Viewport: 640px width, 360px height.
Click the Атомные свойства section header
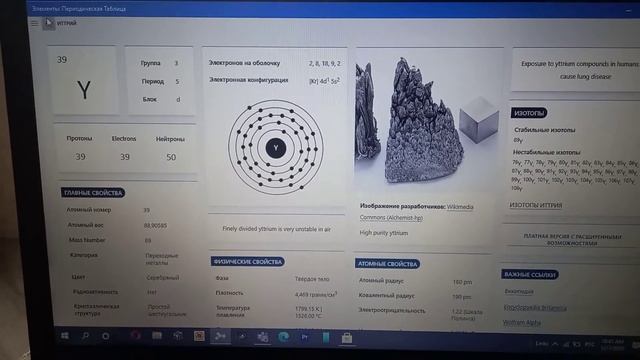click(x=387, y=264)
